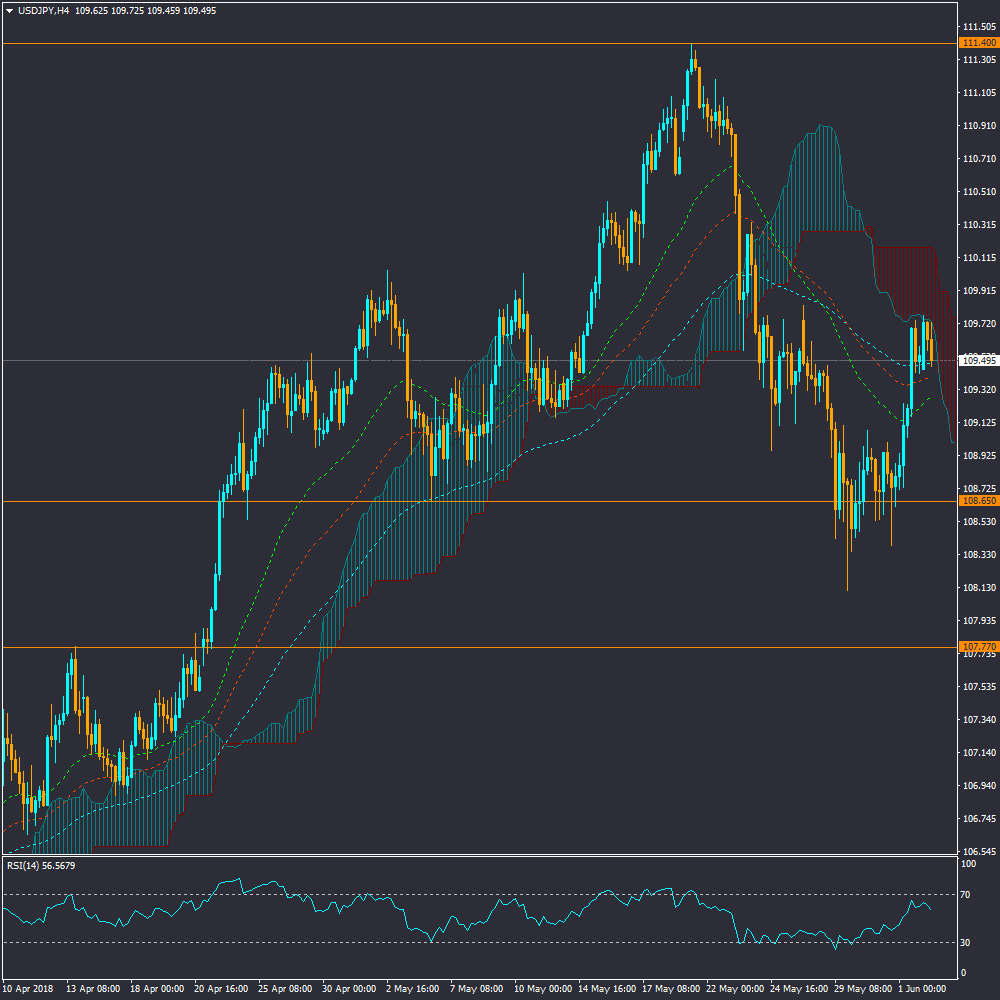Click the 110.510 price axis label
This screenshot has width=1000, height=1000.
pyautogui.click(x=977, y=192)
